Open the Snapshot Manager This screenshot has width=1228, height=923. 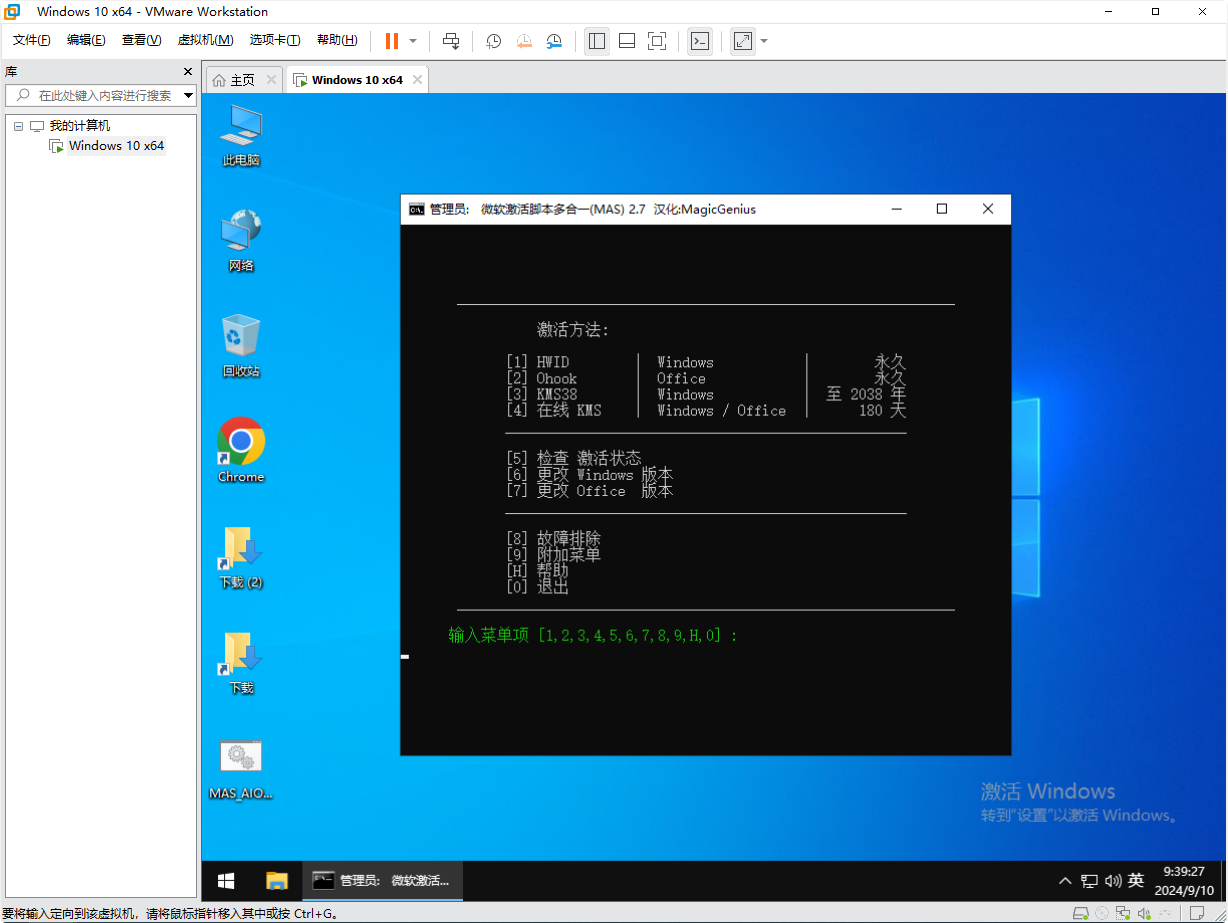click(x=556, y=41)
